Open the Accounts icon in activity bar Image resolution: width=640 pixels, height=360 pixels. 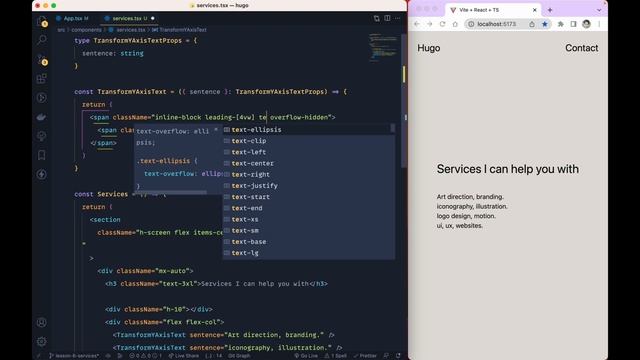[x=42, y=322]
